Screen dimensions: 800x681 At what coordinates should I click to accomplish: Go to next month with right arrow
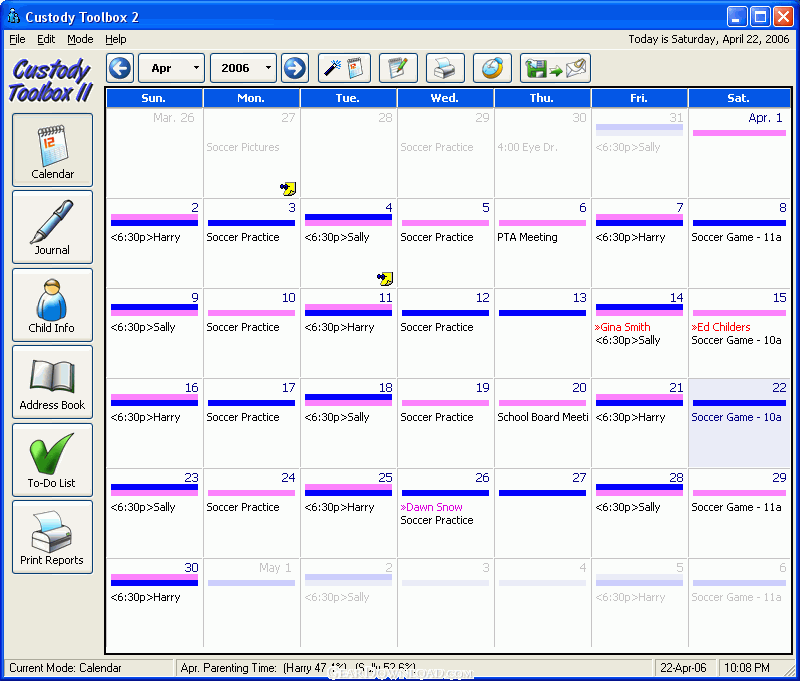coord(295,68)
